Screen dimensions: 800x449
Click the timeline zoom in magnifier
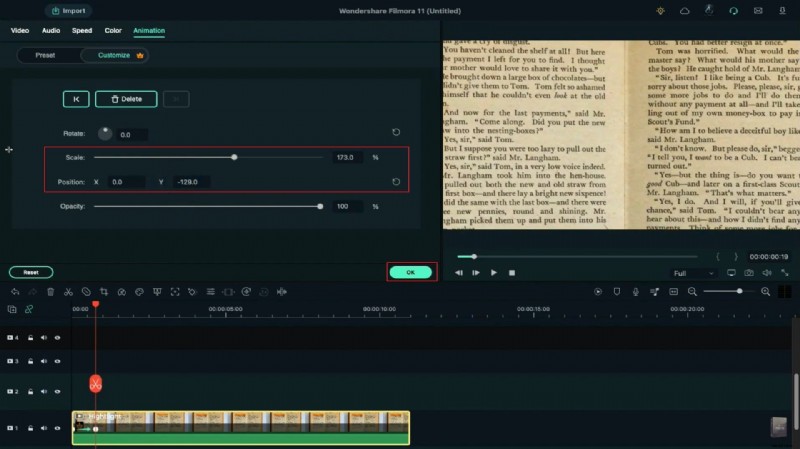pos(766,292)
